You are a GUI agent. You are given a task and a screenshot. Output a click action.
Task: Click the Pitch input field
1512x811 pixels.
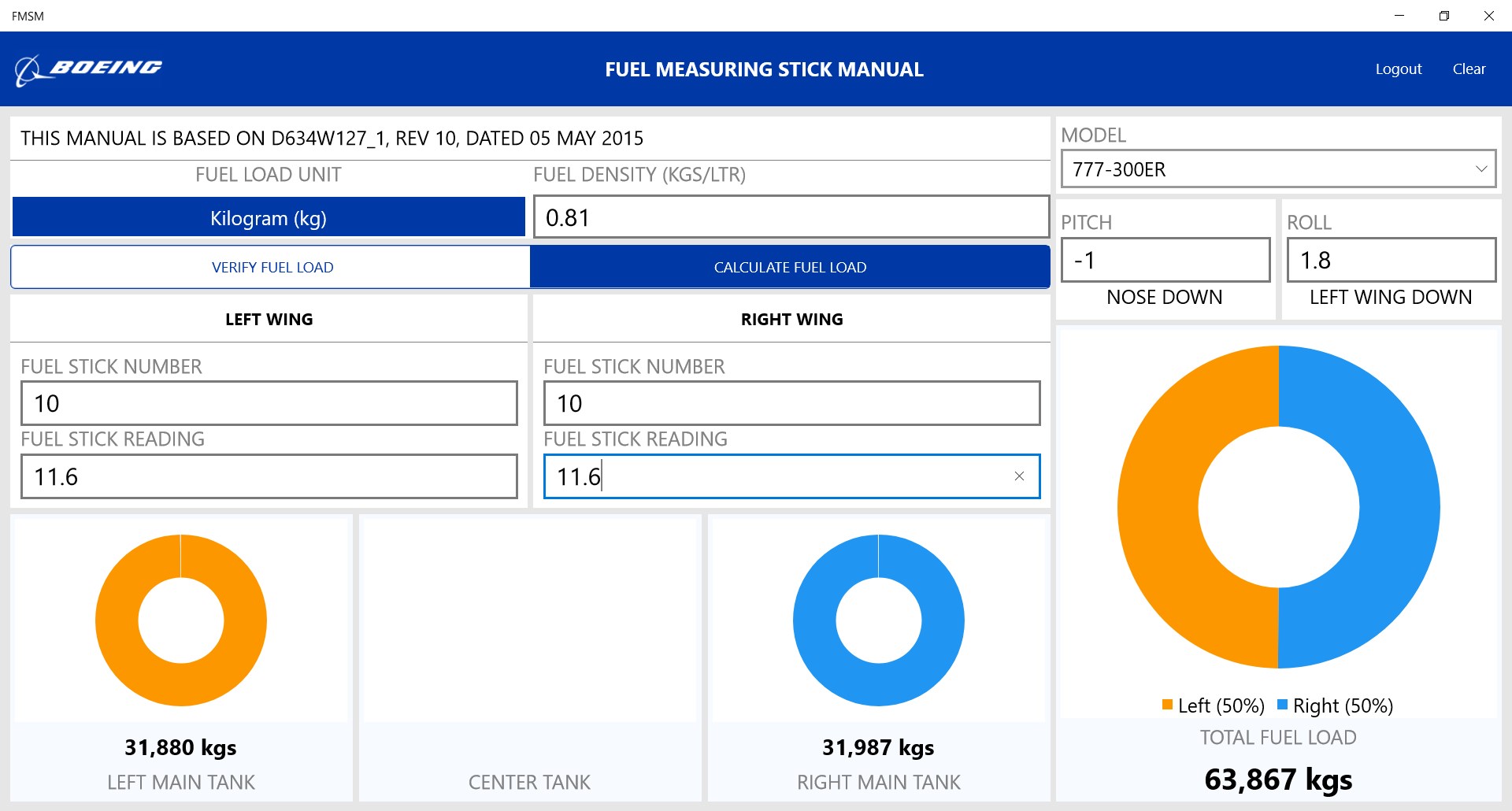(1165, 260)
